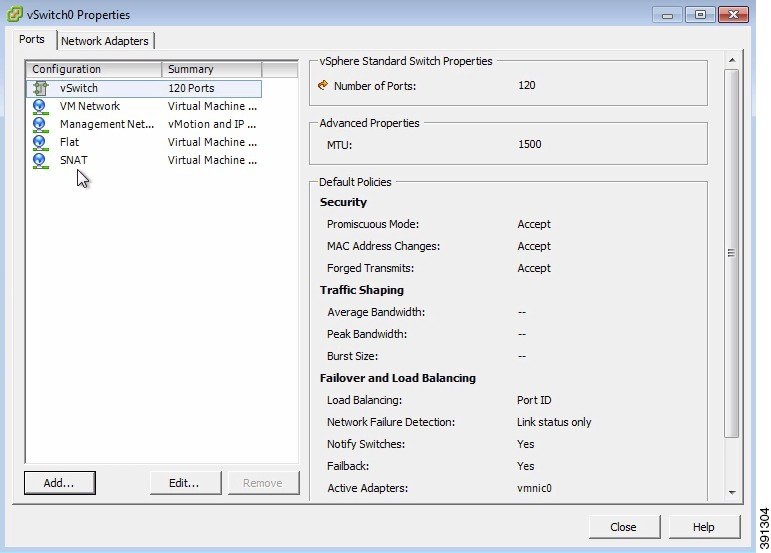The image size is (771, 553).
Task: Click 'Link status only' value
Action: [x=554, y=422]
